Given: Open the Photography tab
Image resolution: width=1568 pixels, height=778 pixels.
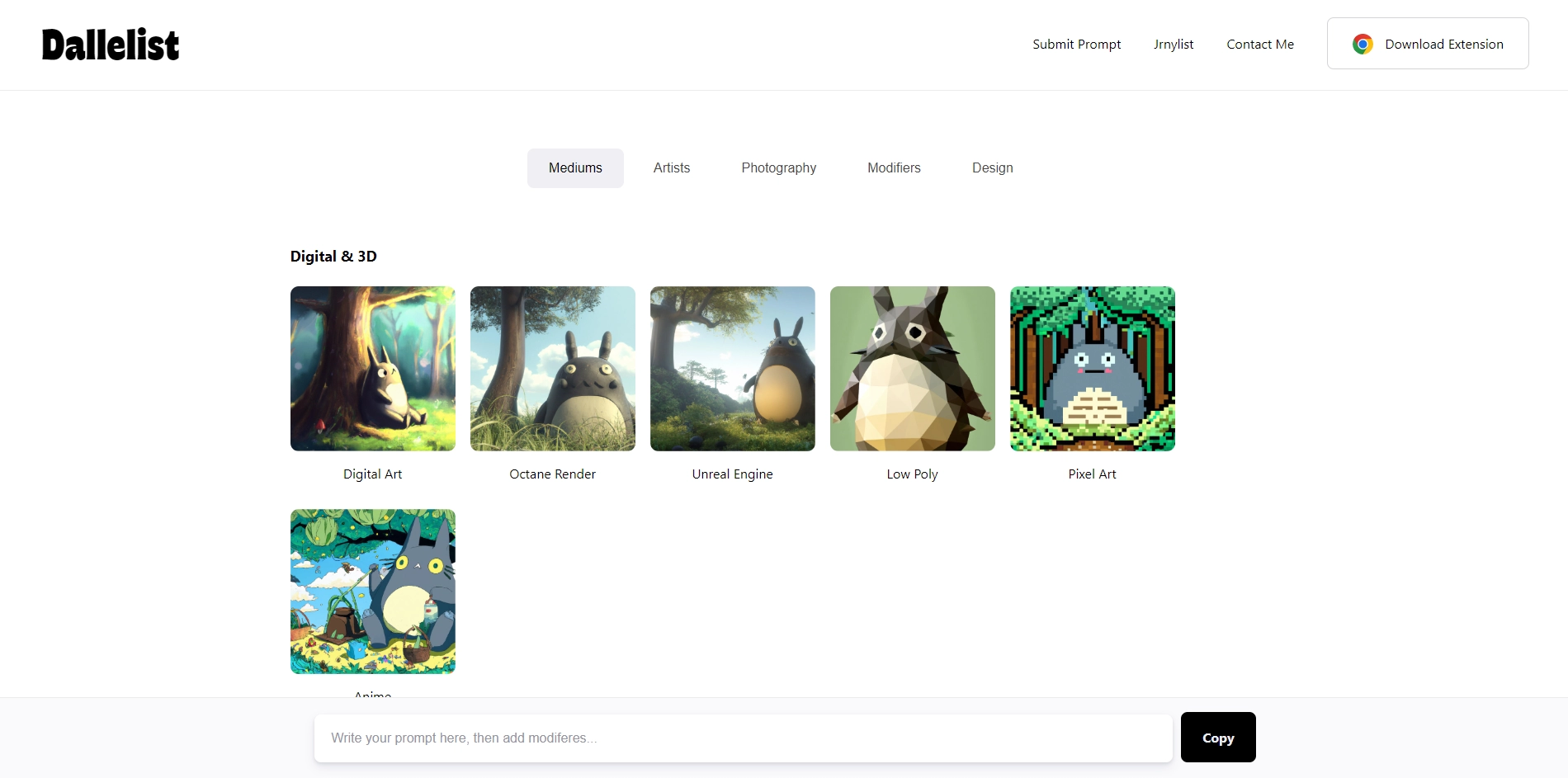Looking at the screenshot, I should point(778,168).
